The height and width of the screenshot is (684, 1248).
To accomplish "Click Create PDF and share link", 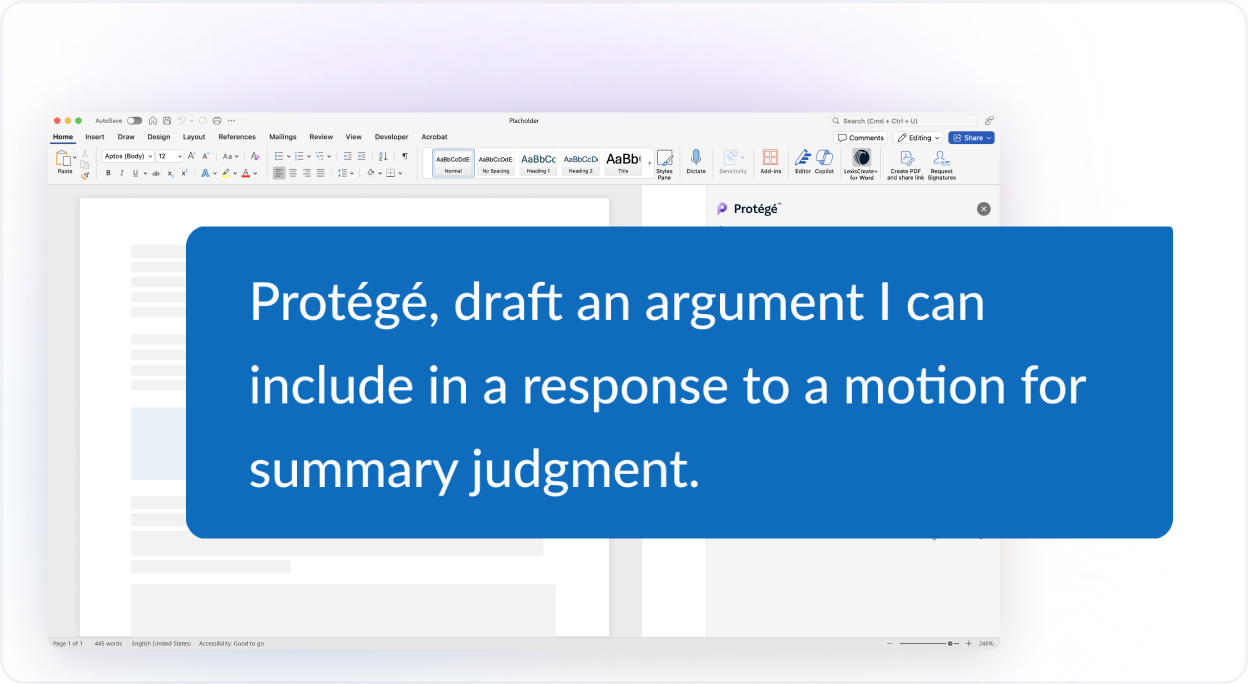I will tap(906, 164).
